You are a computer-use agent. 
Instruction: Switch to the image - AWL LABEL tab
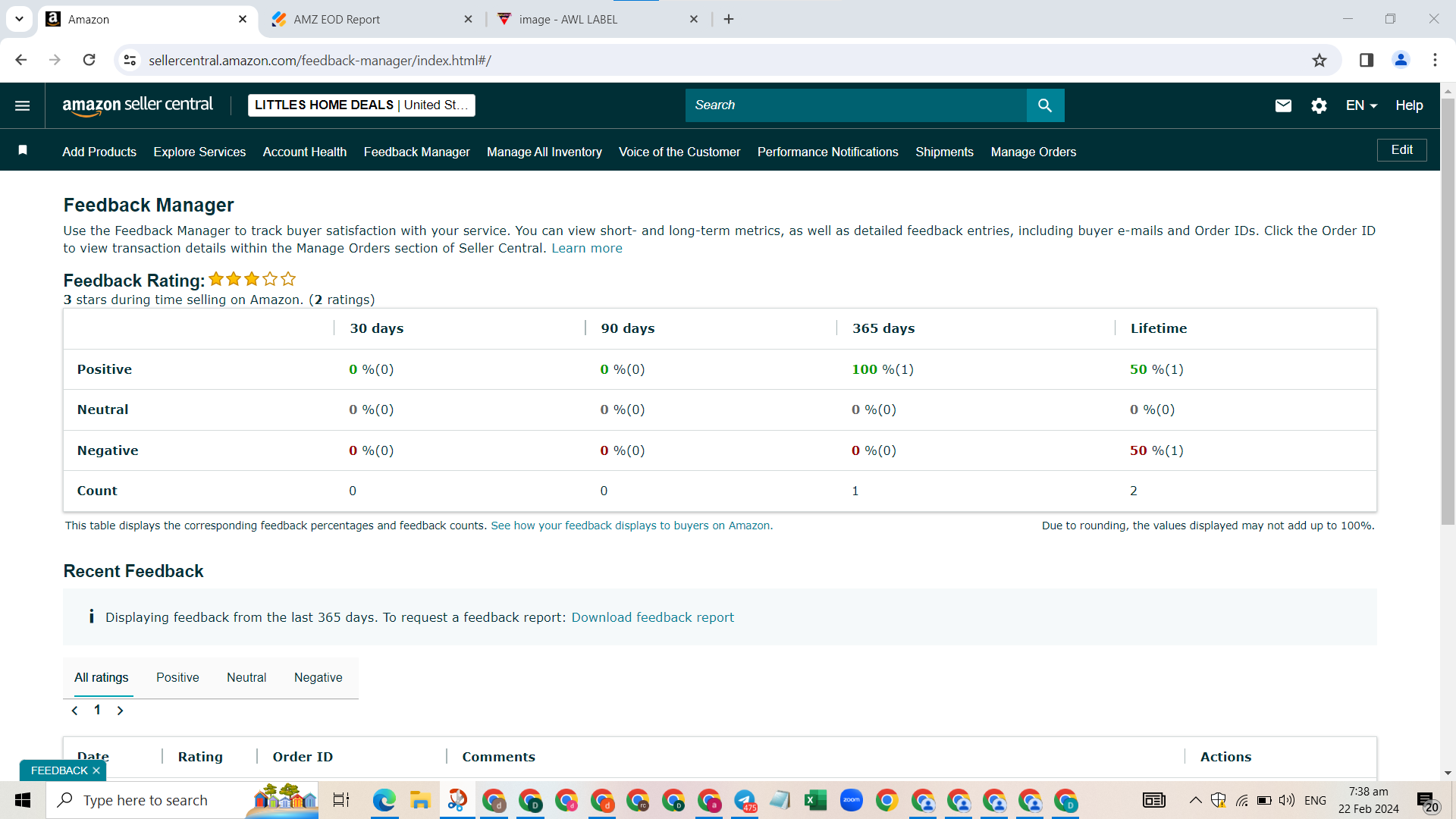coord(598,19)
